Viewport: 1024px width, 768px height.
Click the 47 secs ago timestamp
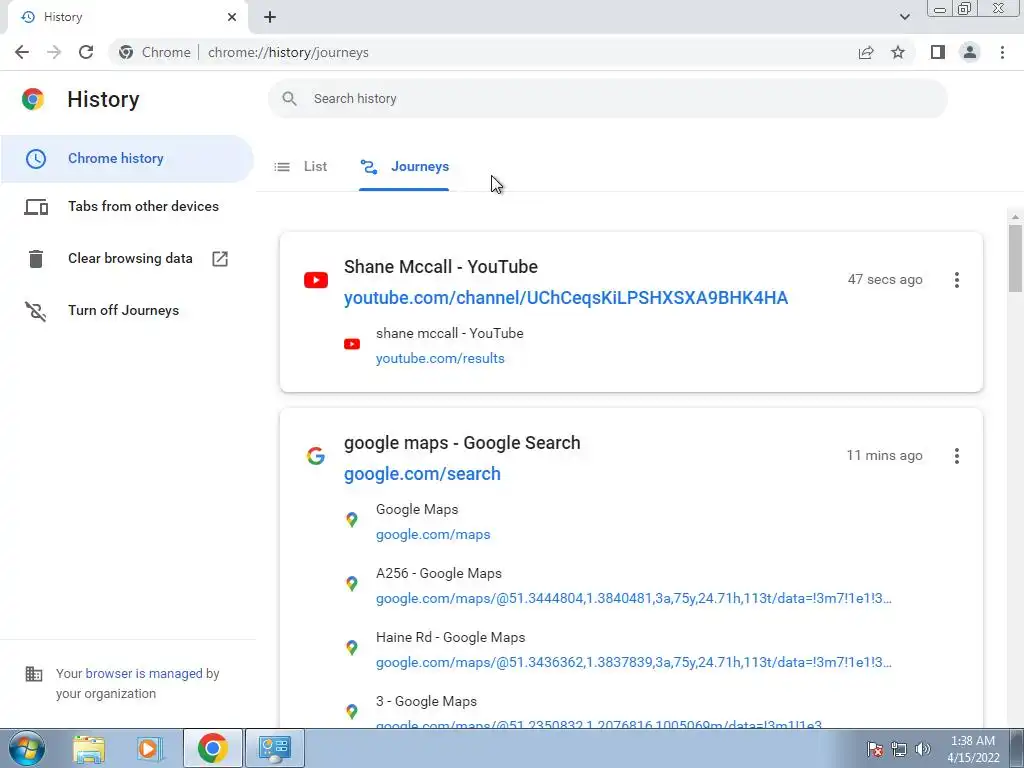tap(885, 280)
